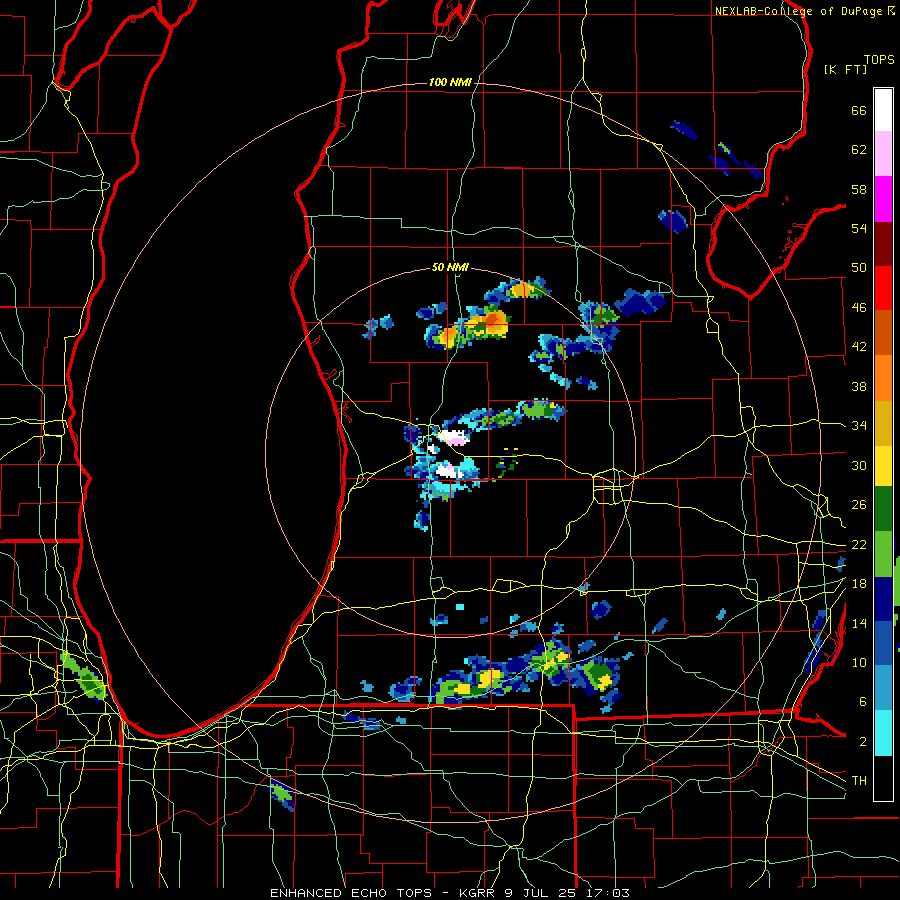Click the bright red 46 kft legend swatch
Screen dimensions: 900x900
pos(883,288)
